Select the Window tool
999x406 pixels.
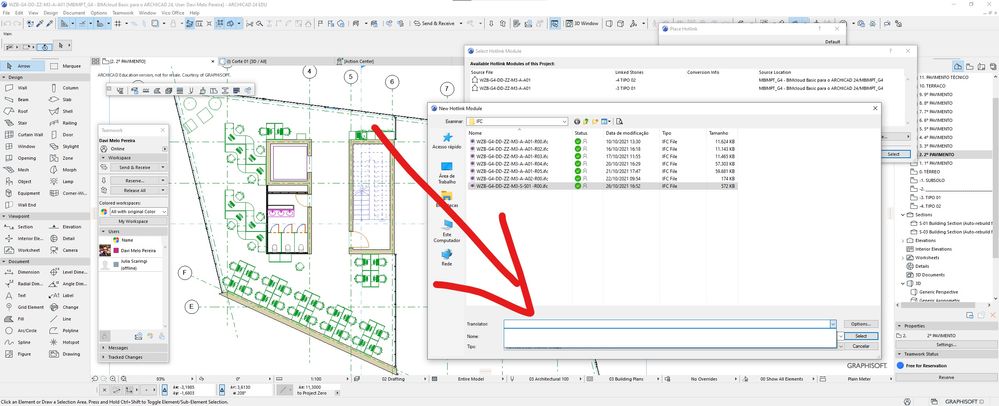click(x=22, y=146)
